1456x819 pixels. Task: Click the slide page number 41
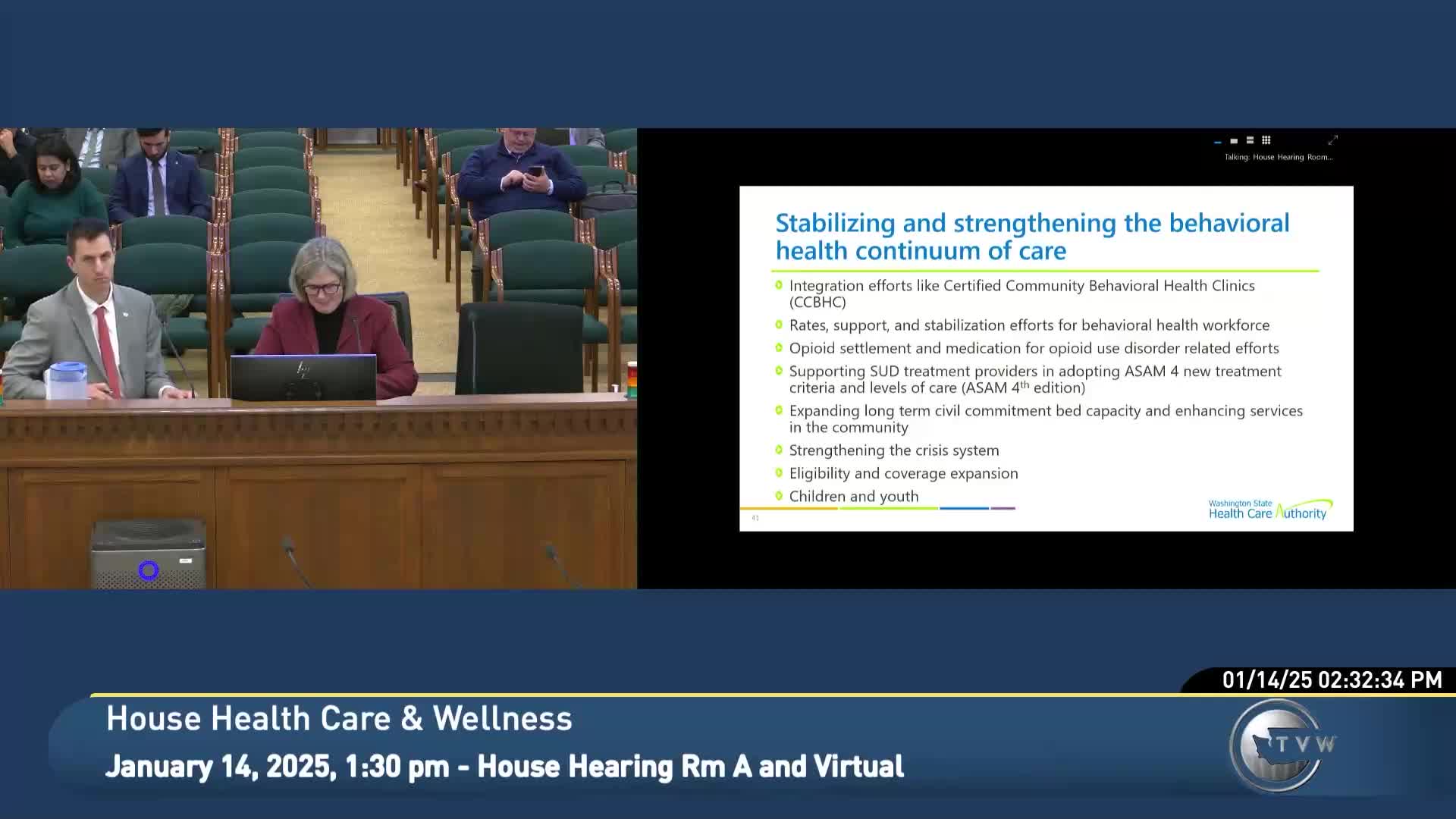coord(755,518)
